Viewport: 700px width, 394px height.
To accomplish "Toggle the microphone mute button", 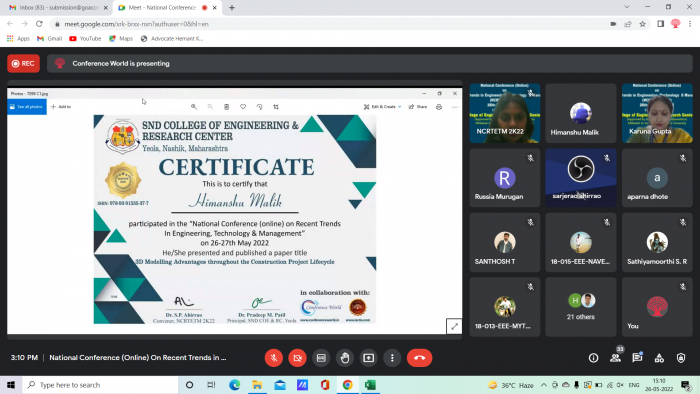I will (x=274, y=358).
